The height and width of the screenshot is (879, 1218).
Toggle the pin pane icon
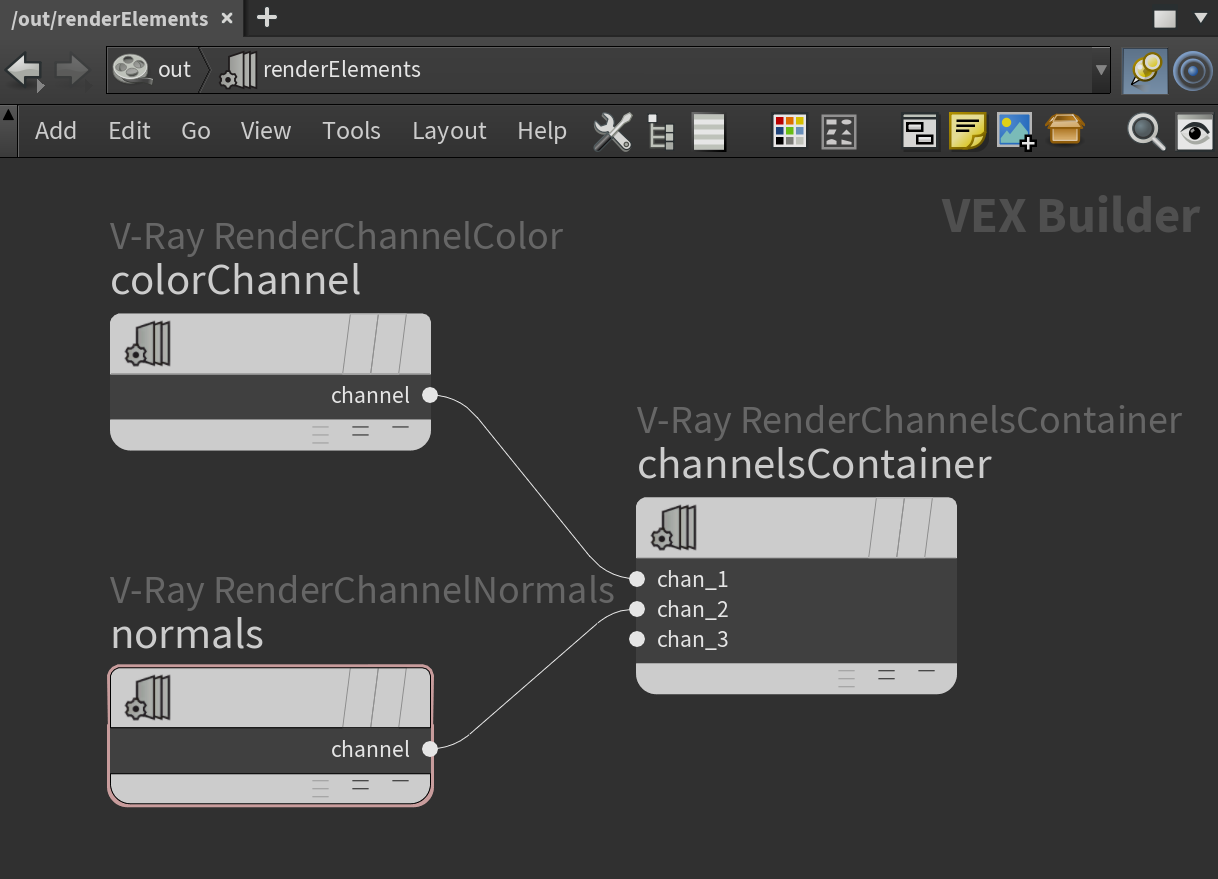pos(1144,71)
